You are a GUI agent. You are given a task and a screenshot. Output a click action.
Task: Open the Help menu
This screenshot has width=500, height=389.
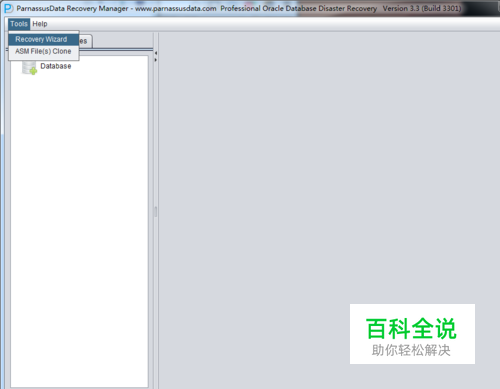tap(40, 24)
